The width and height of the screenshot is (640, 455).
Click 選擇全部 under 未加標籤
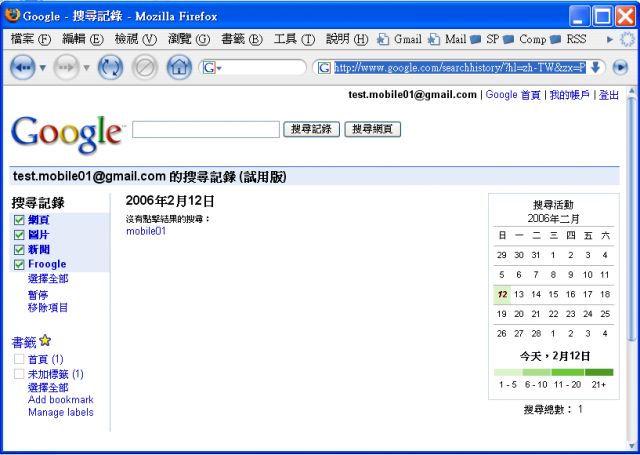[x=48, y=387]
